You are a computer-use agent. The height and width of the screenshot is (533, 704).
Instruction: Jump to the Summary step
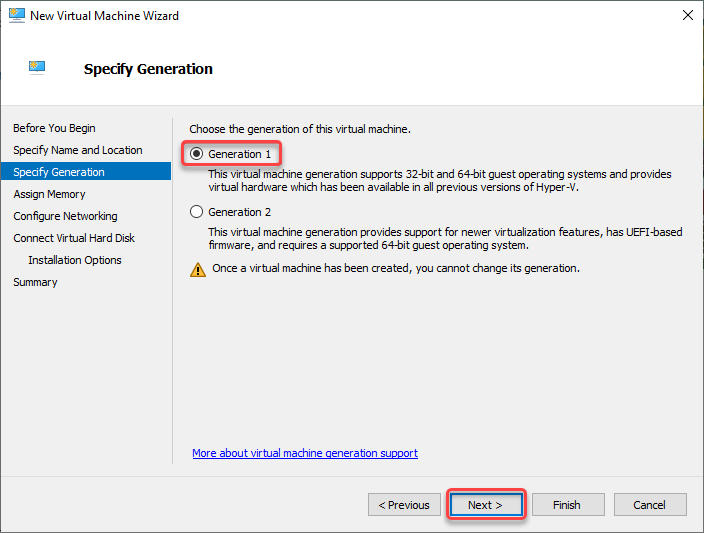tap(35, 282)
